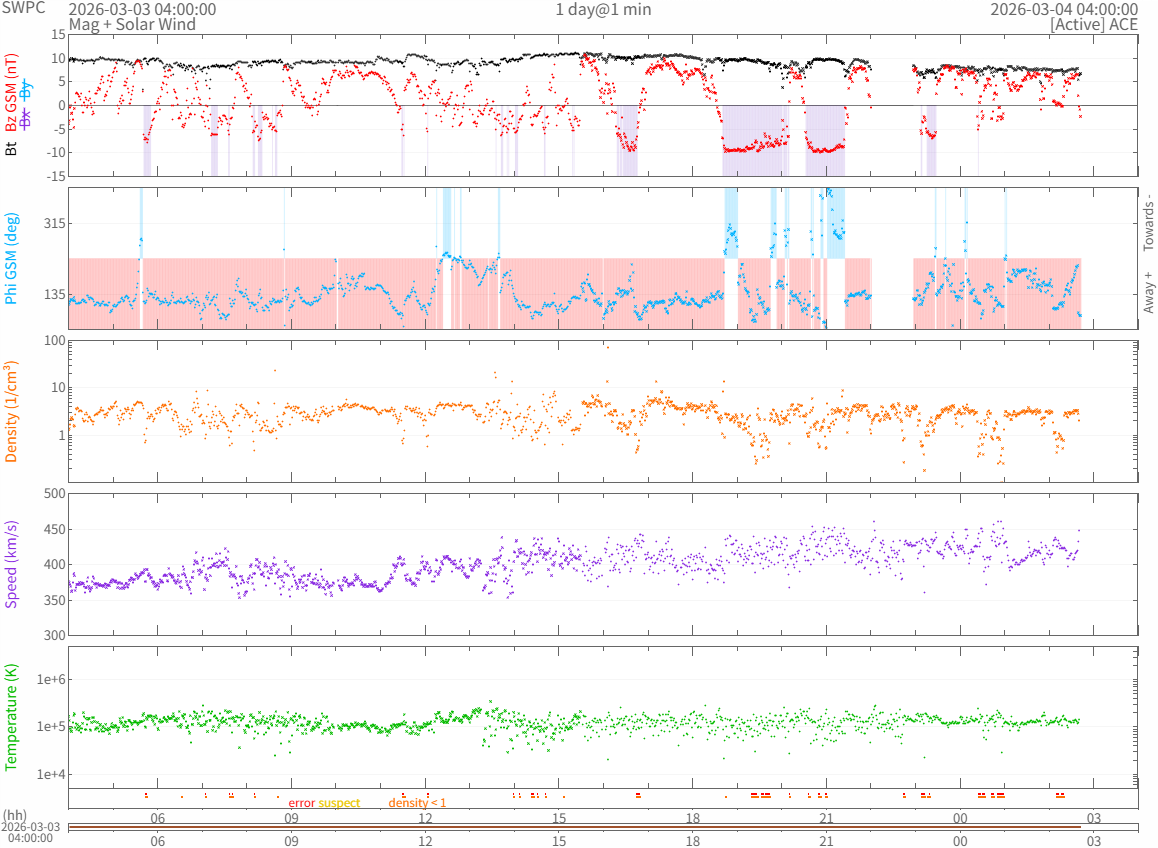Show the hidden Bx series

tap(27, 119)
